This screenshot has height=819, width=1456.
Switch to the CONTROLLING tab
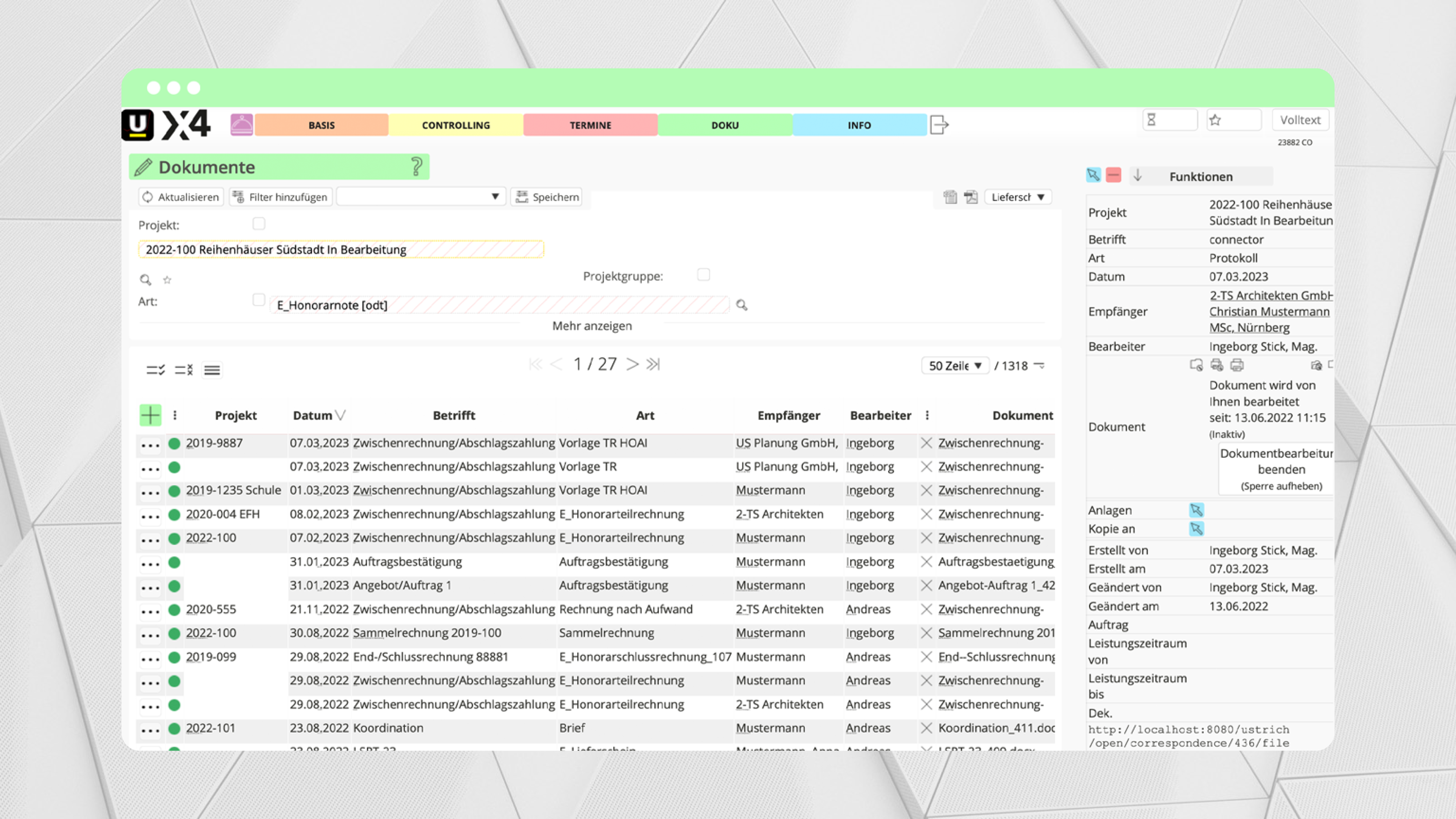[x=456, y=125]
